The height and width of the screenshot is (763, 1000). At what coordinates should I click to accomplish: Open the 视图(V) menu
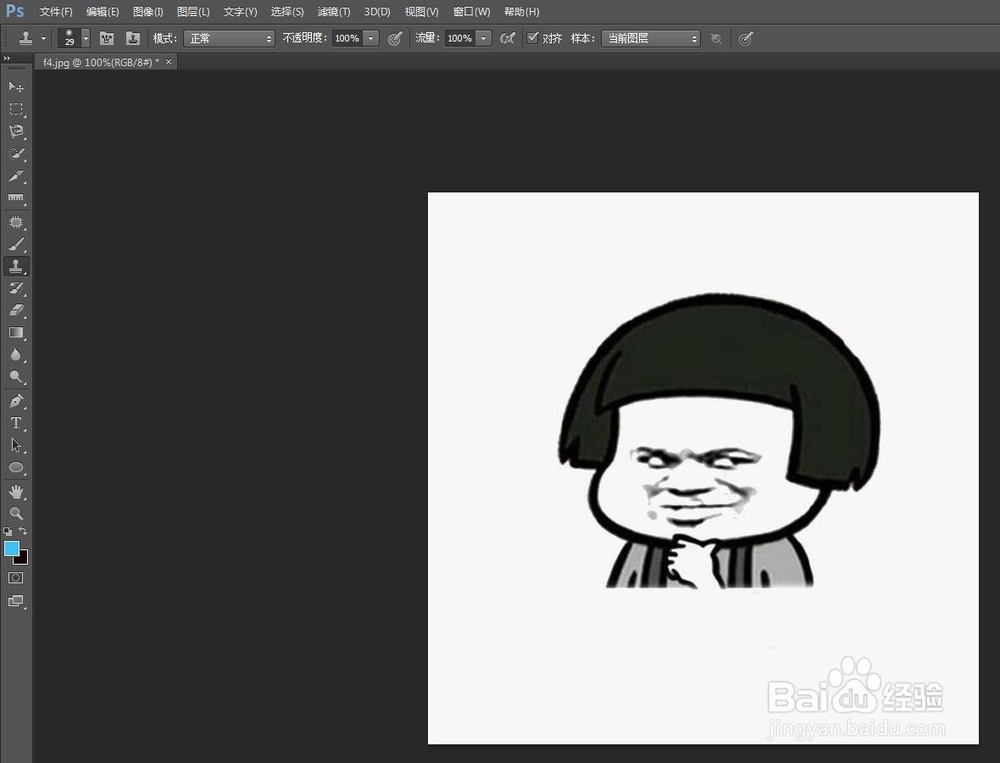coord(422,11)
